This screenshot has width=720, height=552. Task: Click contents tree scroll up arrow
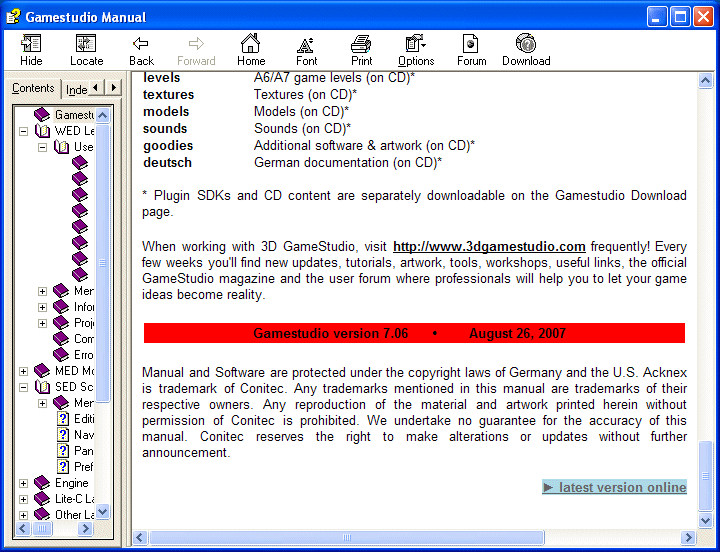[103, 115]
